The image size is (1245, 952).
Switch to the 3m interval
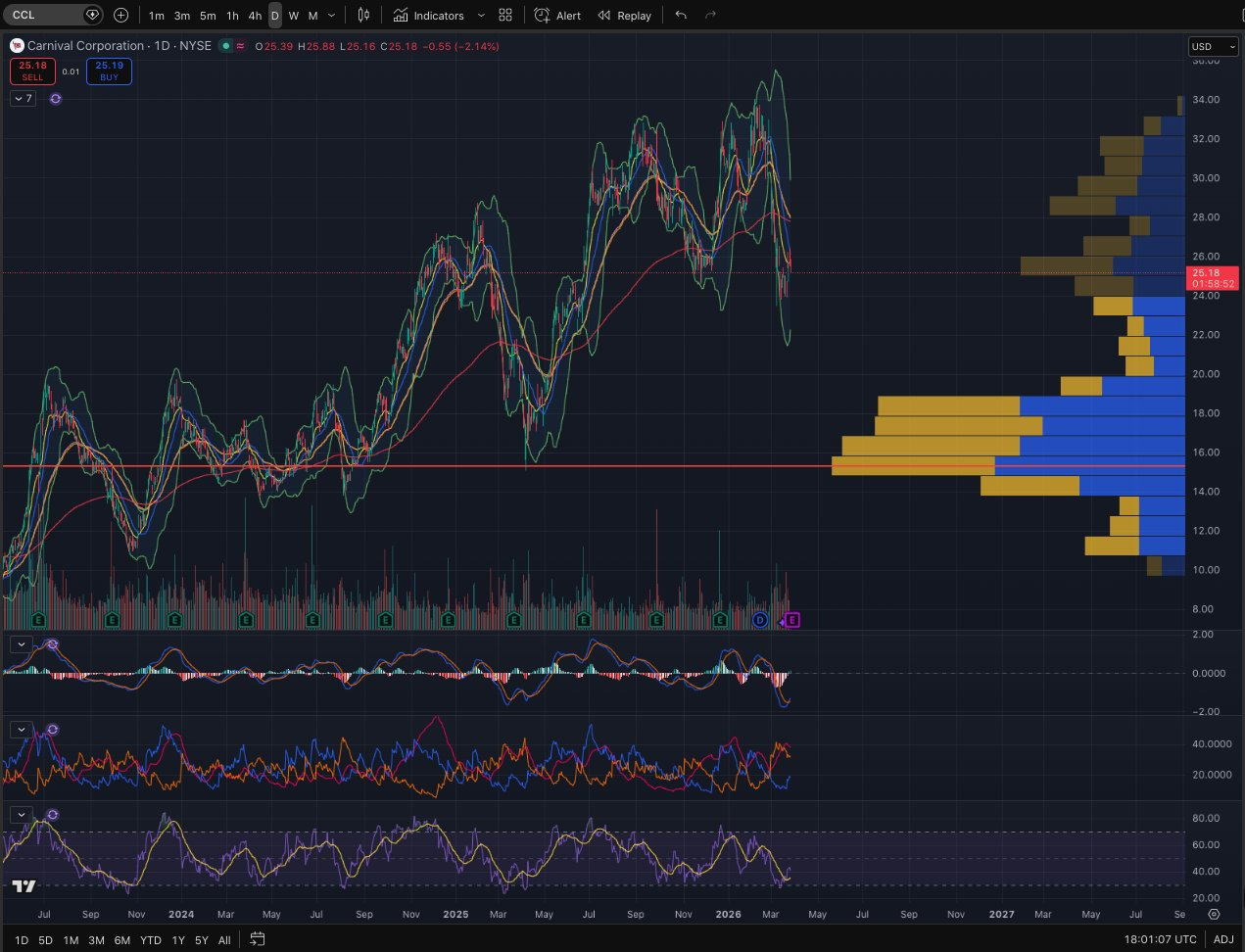(182, 16)
